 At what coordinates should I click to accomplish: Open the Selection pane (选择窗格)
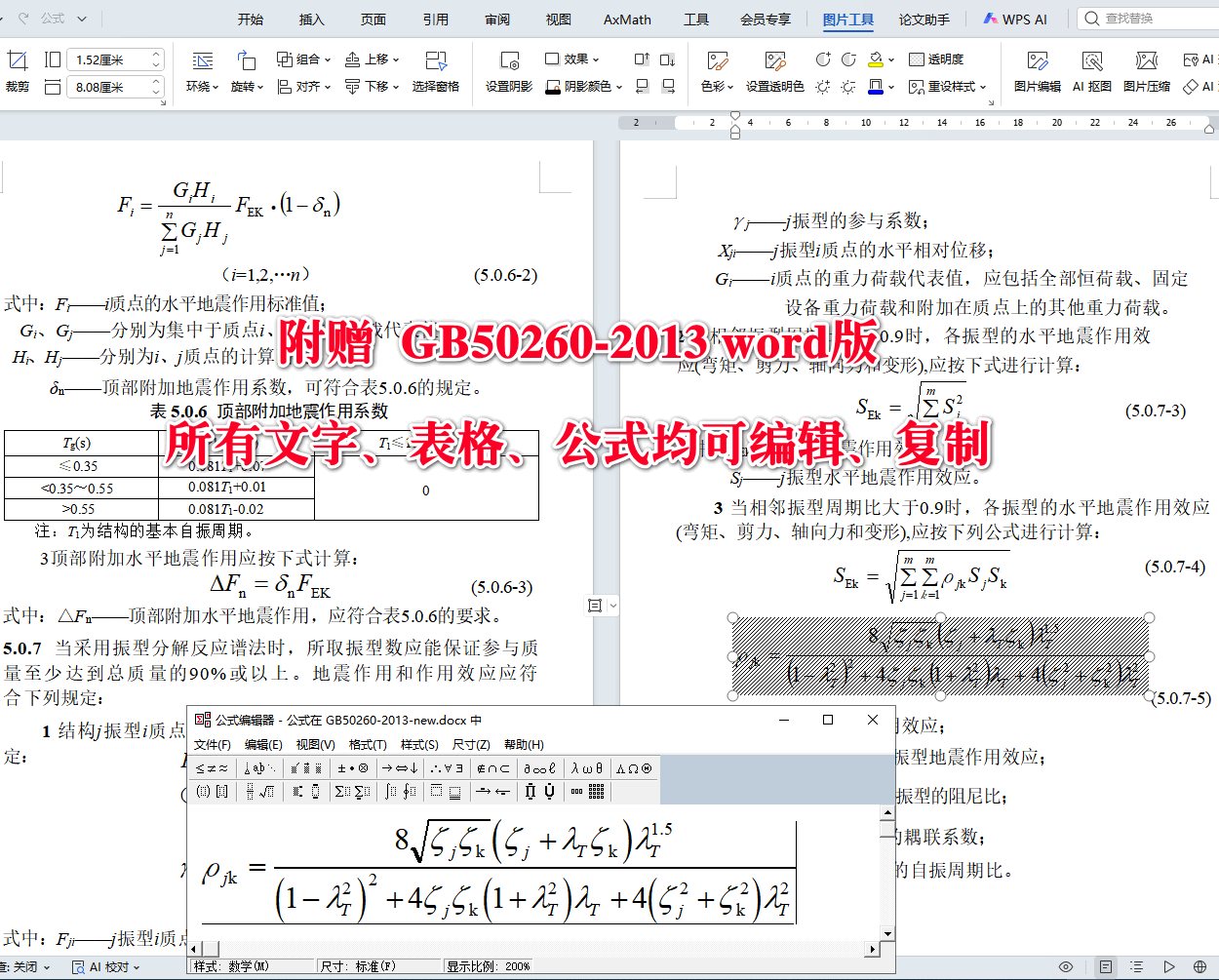tap(436, 72)
